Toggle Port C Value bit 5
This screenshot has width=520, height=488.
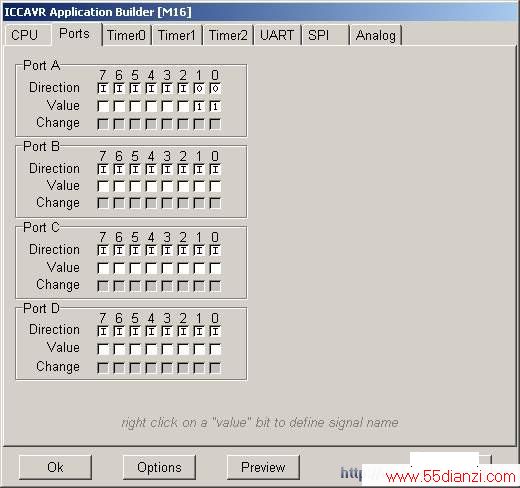coord(135,268)
